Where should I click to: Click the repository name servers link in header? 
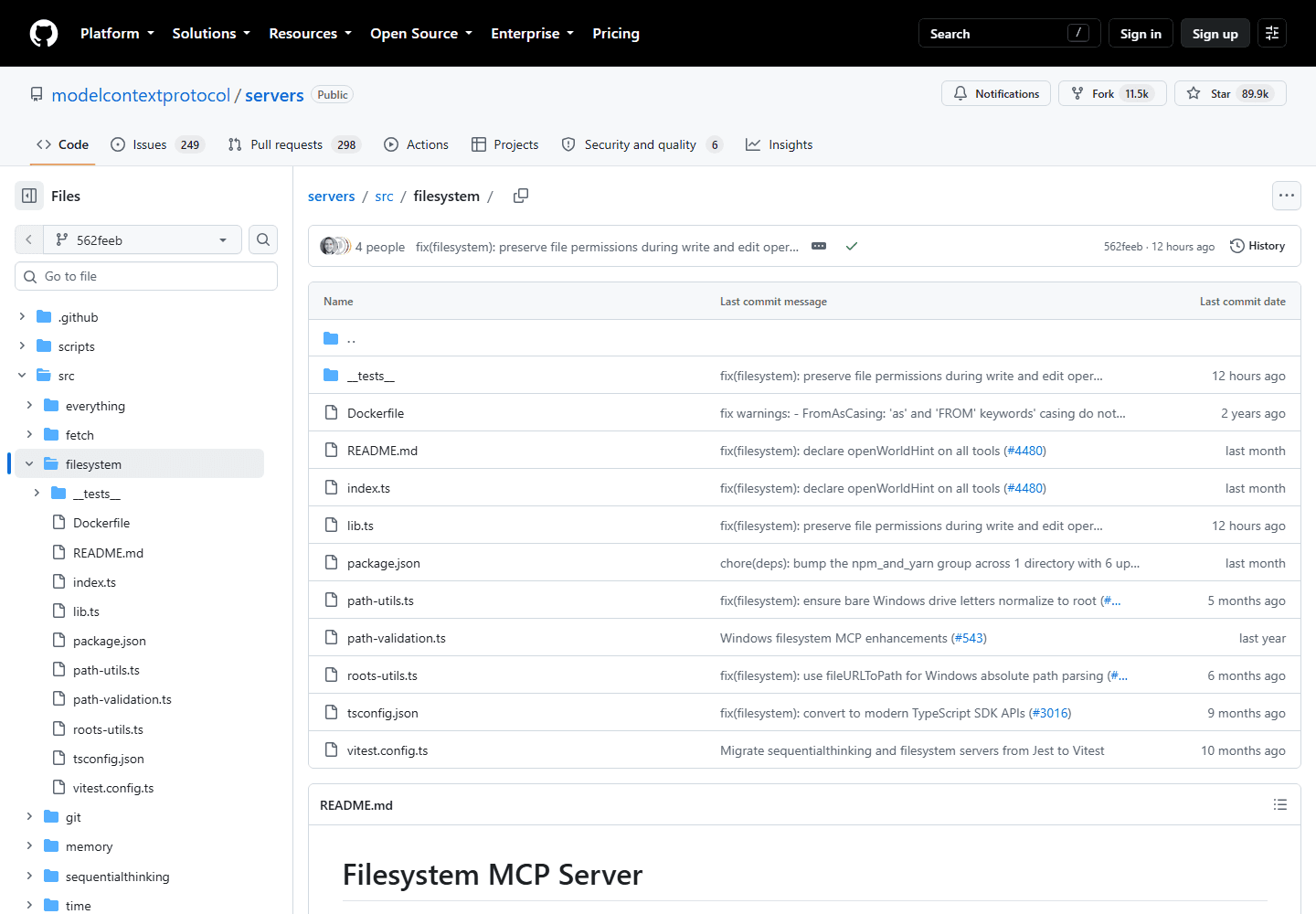click(x=274, y=95)
